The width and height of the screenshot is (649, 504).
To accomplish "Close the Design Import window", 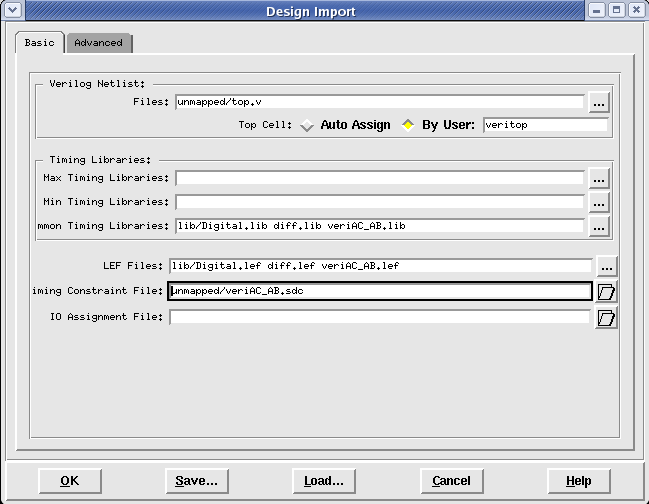I will click(636, 10).
